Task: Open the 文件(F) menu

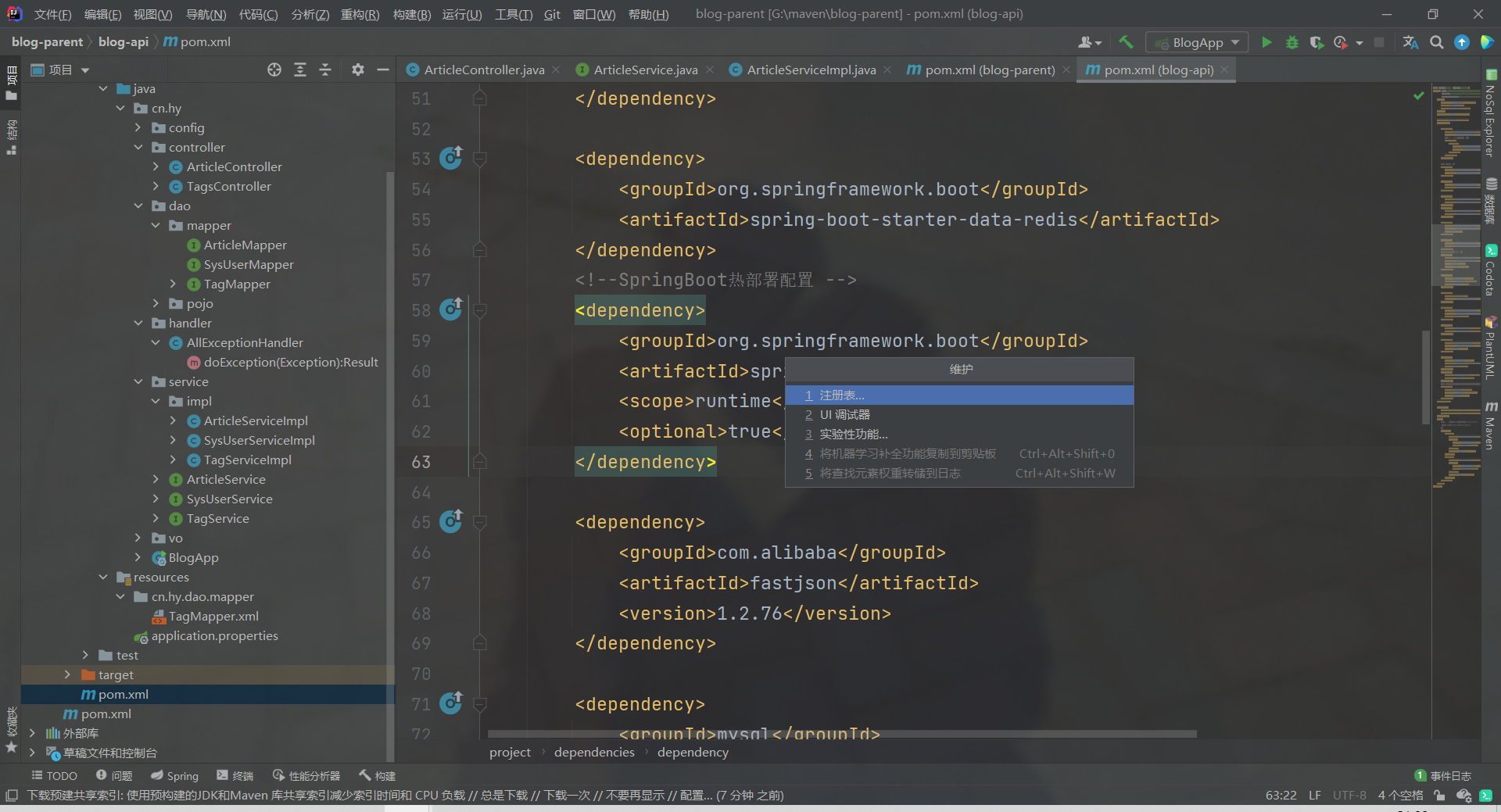Action: click(52, 14)
